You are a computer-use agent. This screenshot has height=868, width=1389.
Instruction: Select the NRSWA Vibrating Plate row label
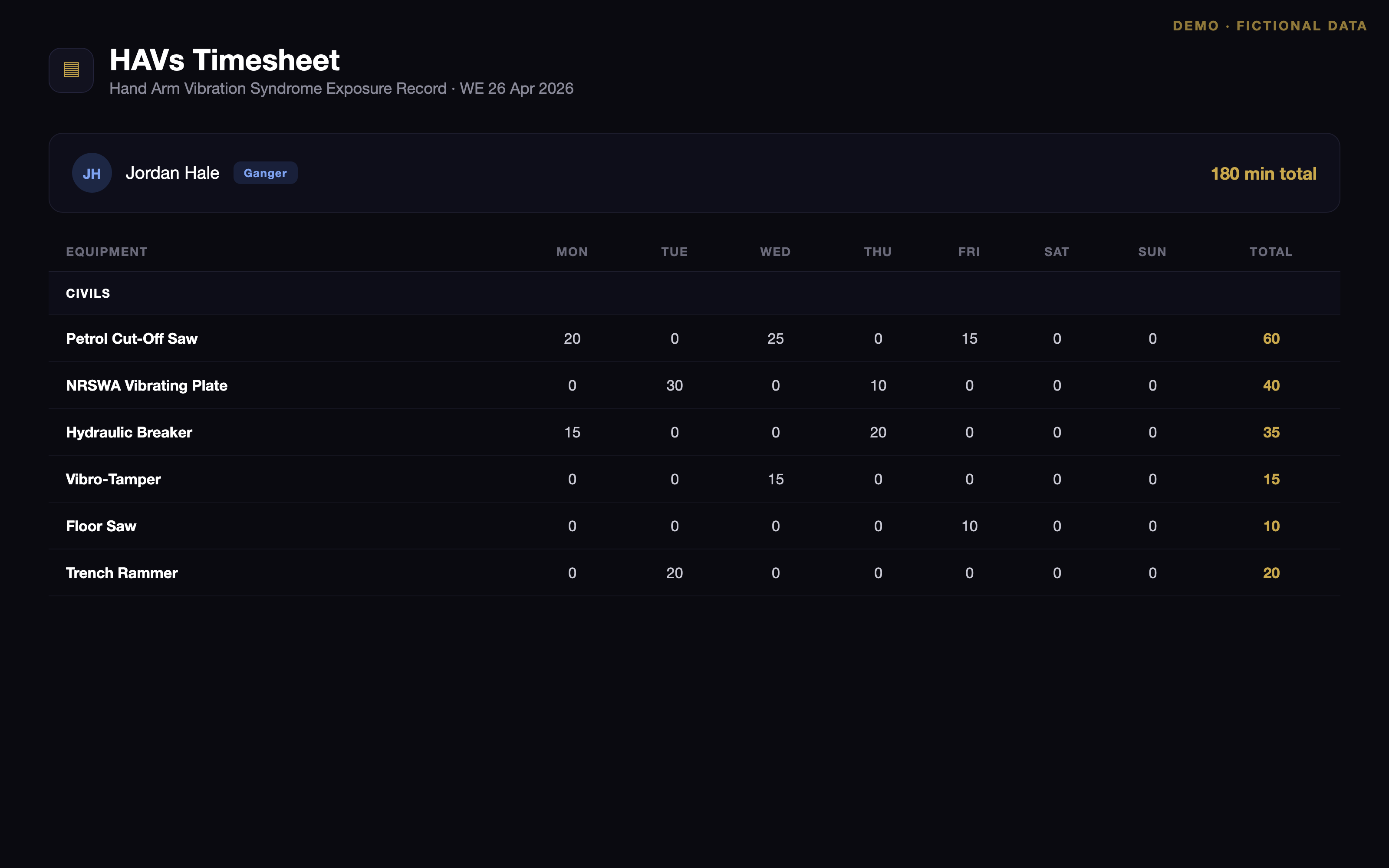click(x=146, y=385)
